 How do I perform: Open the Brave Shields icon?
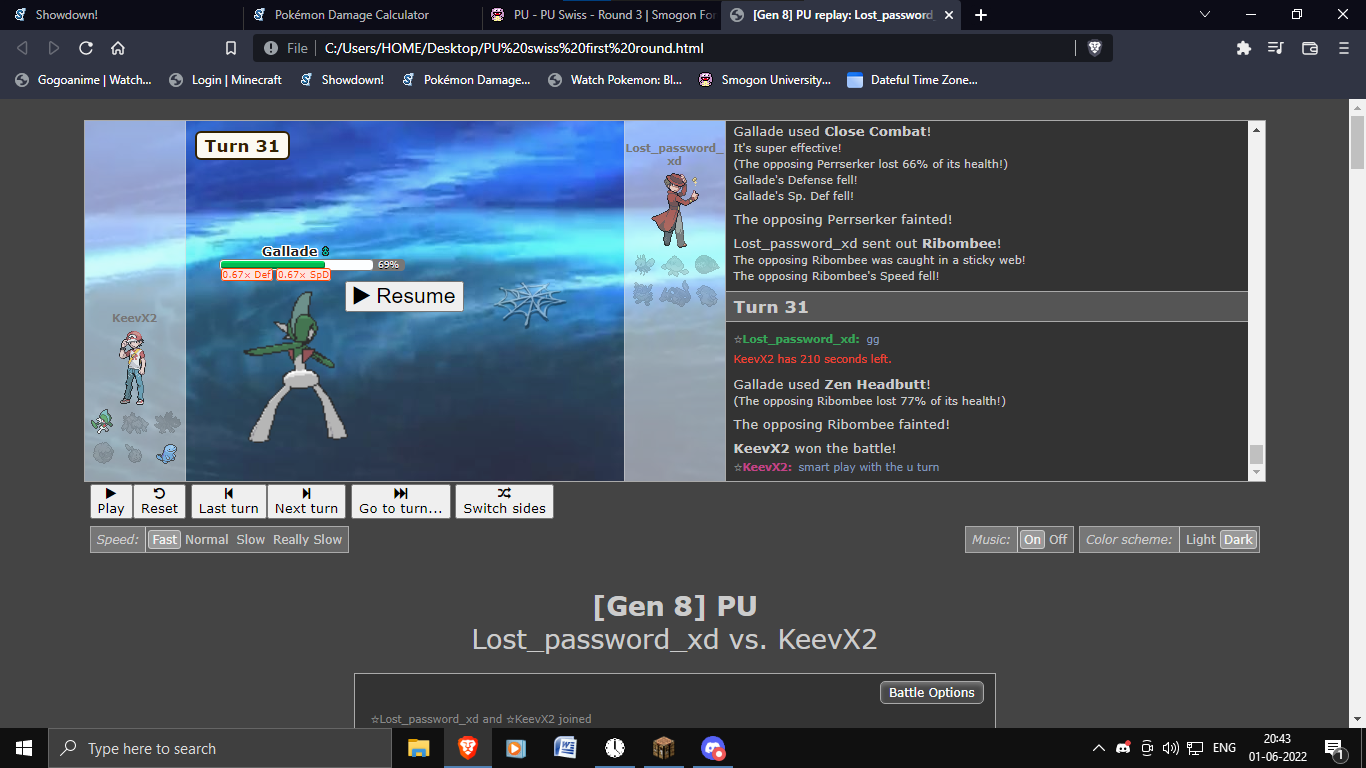1094,48
